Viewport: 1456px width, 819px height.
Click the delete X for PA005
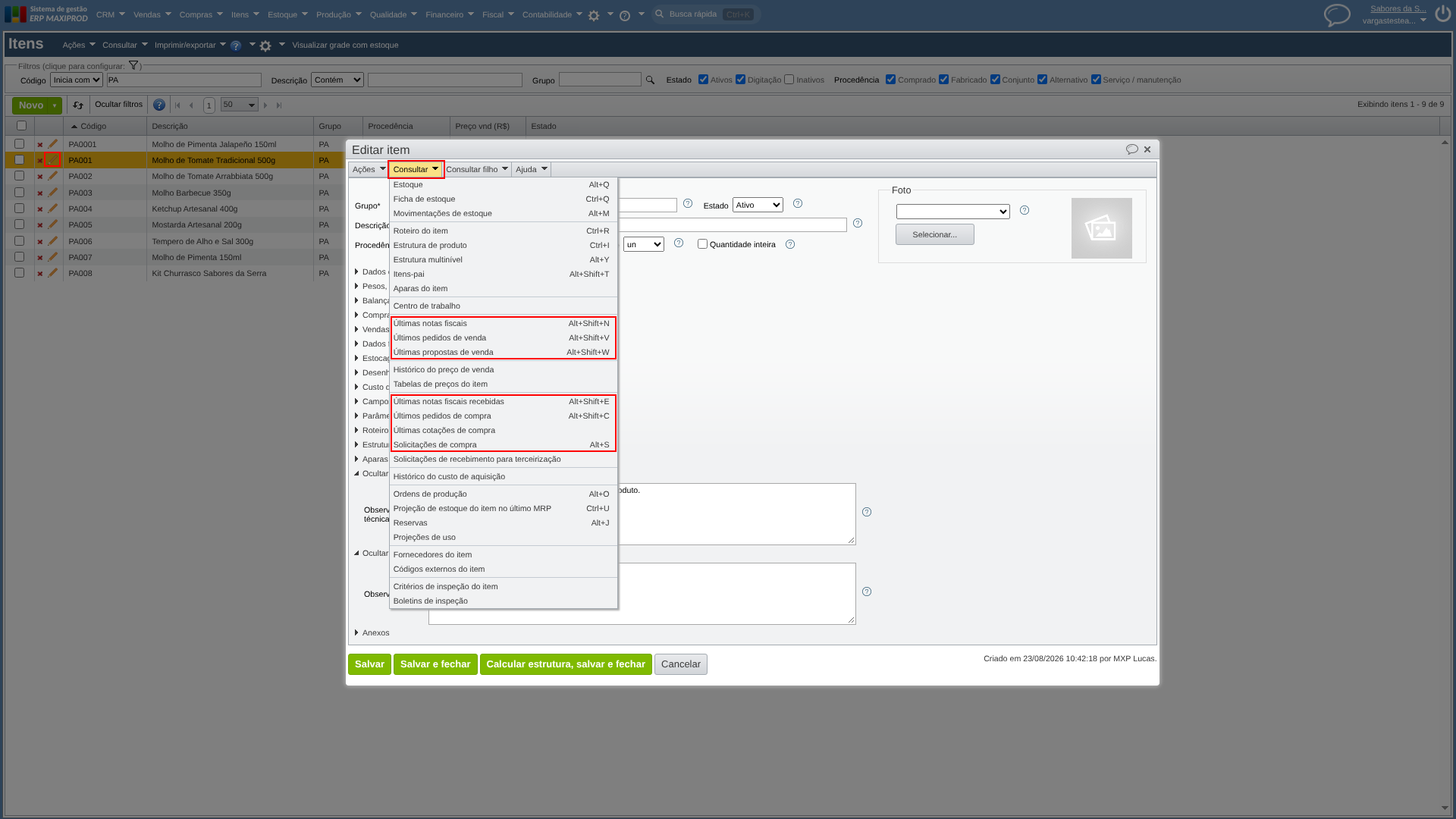pos(40,225)
